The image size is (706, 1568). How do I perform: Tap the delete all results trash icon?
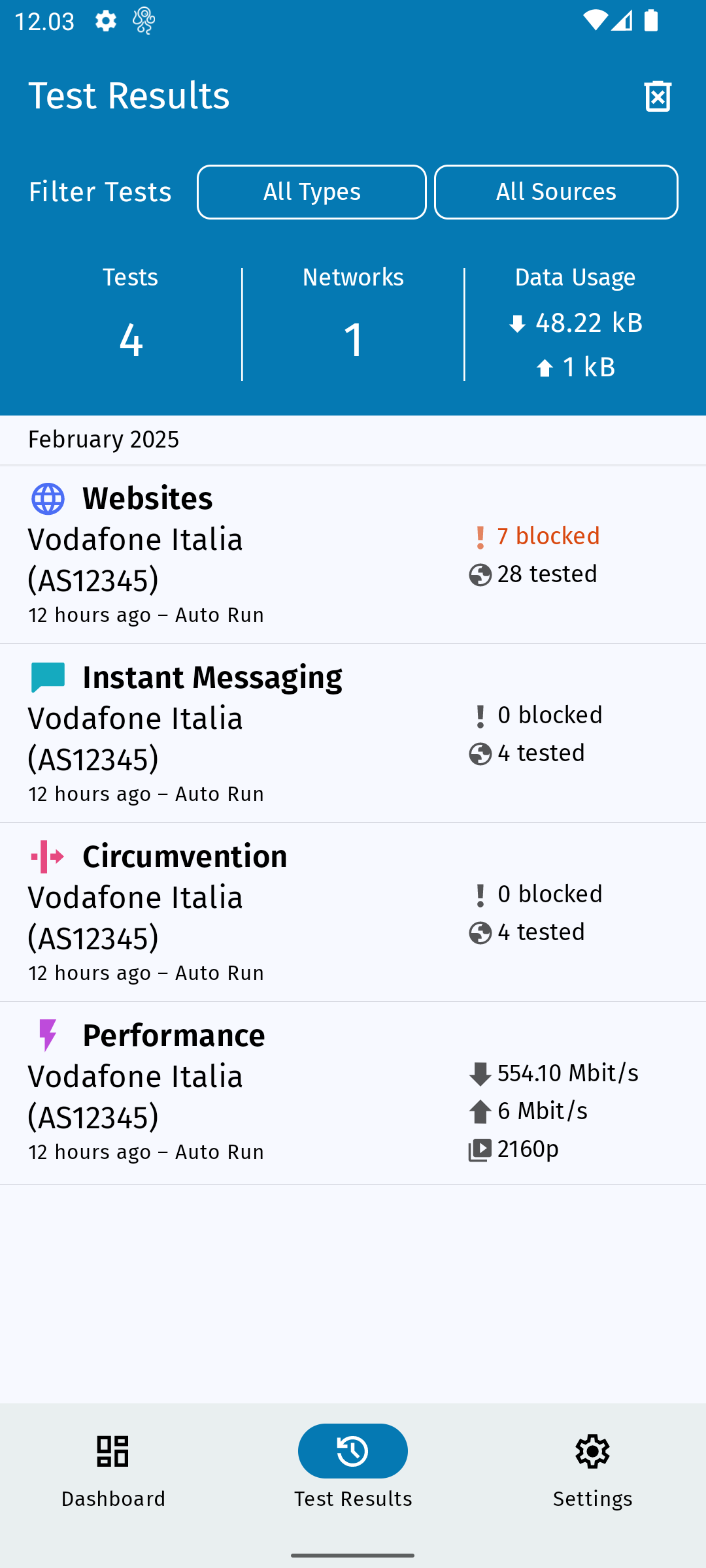click(x=658, y=97)
